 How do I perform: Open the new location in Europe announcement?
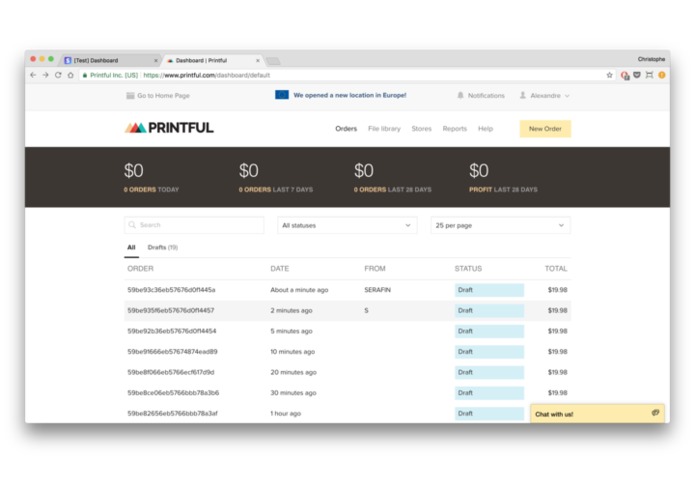pos(350,95)
